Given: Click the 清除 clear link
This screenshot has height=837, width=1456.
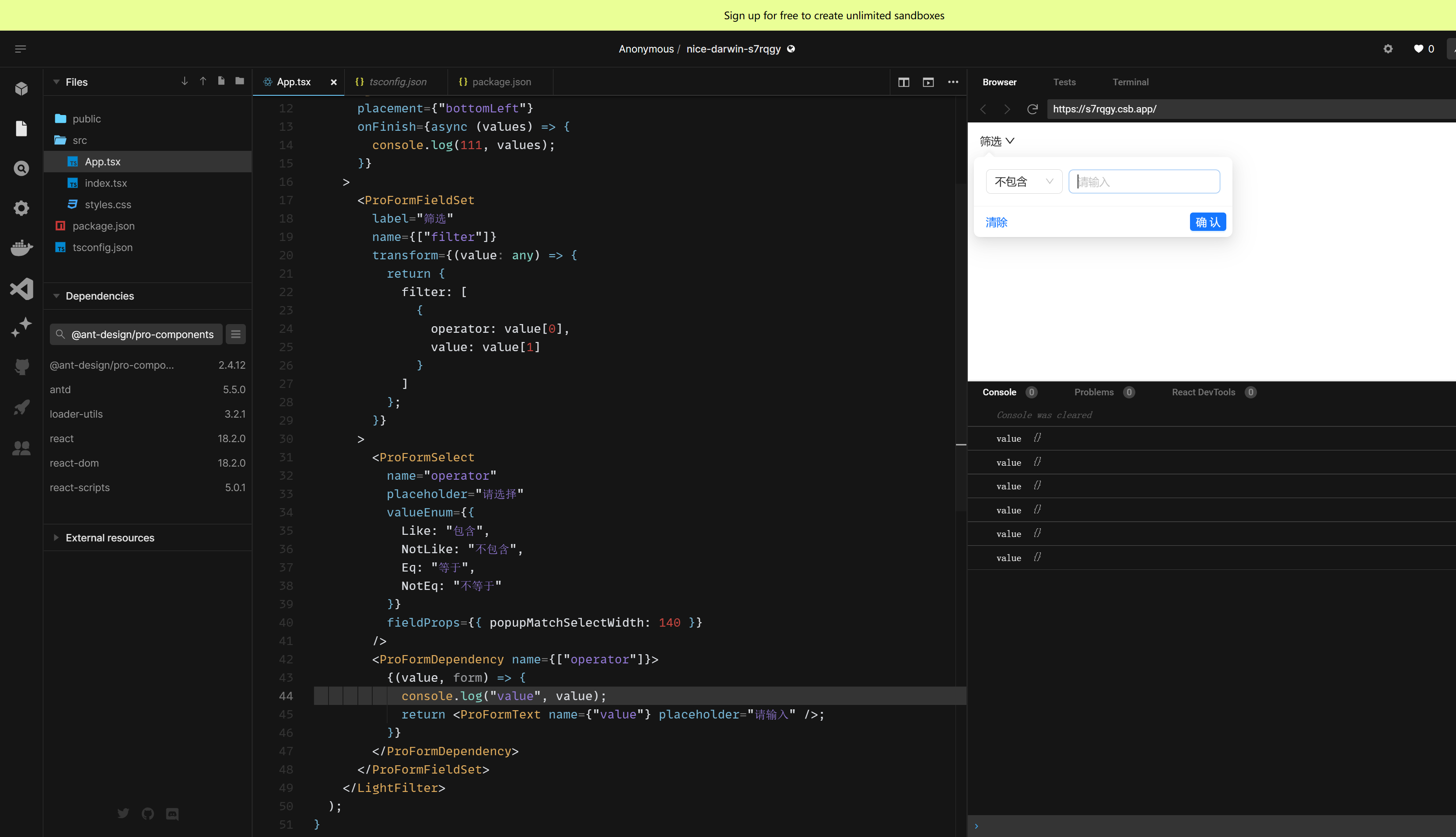Looking at the screenshot, I should (996, 222).
